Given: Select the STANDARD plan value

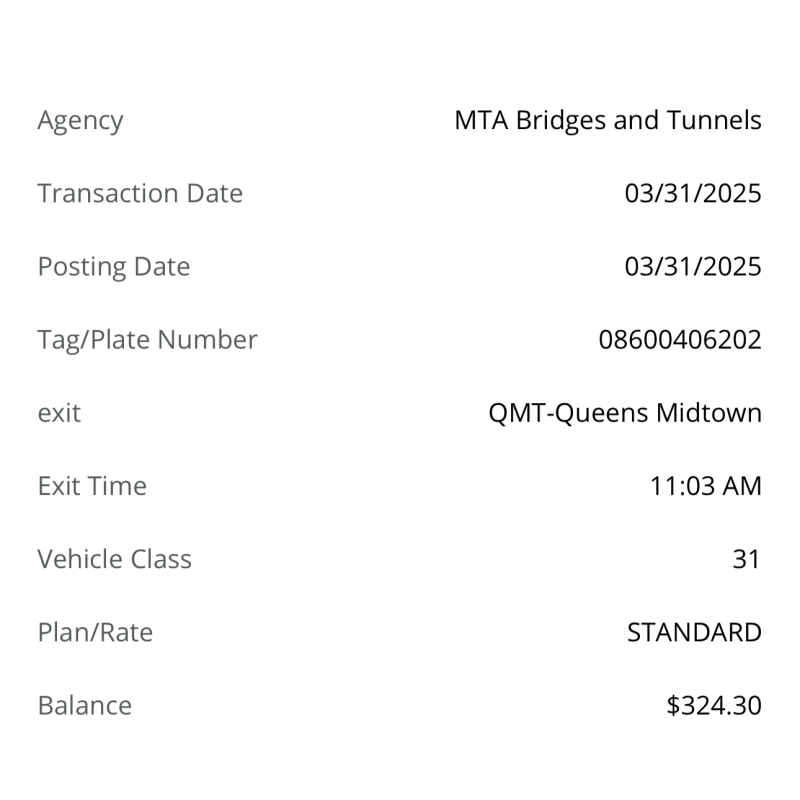Looking at the screenshot, I should point(694,633).
